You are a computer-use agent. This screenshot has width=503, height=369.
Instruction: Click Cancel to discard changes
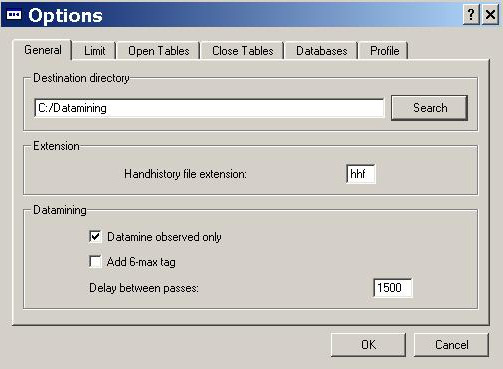point(451,345)
